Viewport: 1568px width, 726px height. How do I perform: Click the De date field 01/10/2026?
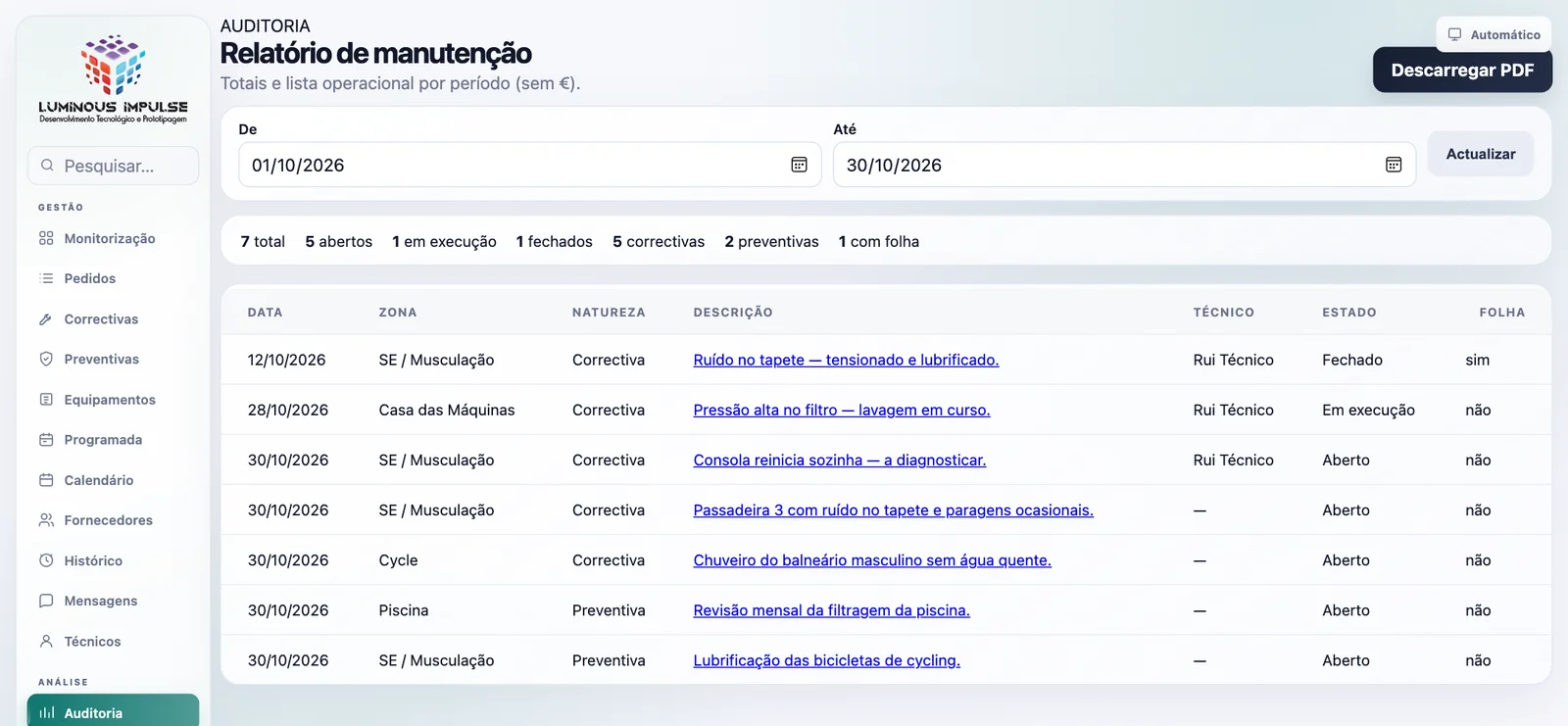click(x=530, y=165)
